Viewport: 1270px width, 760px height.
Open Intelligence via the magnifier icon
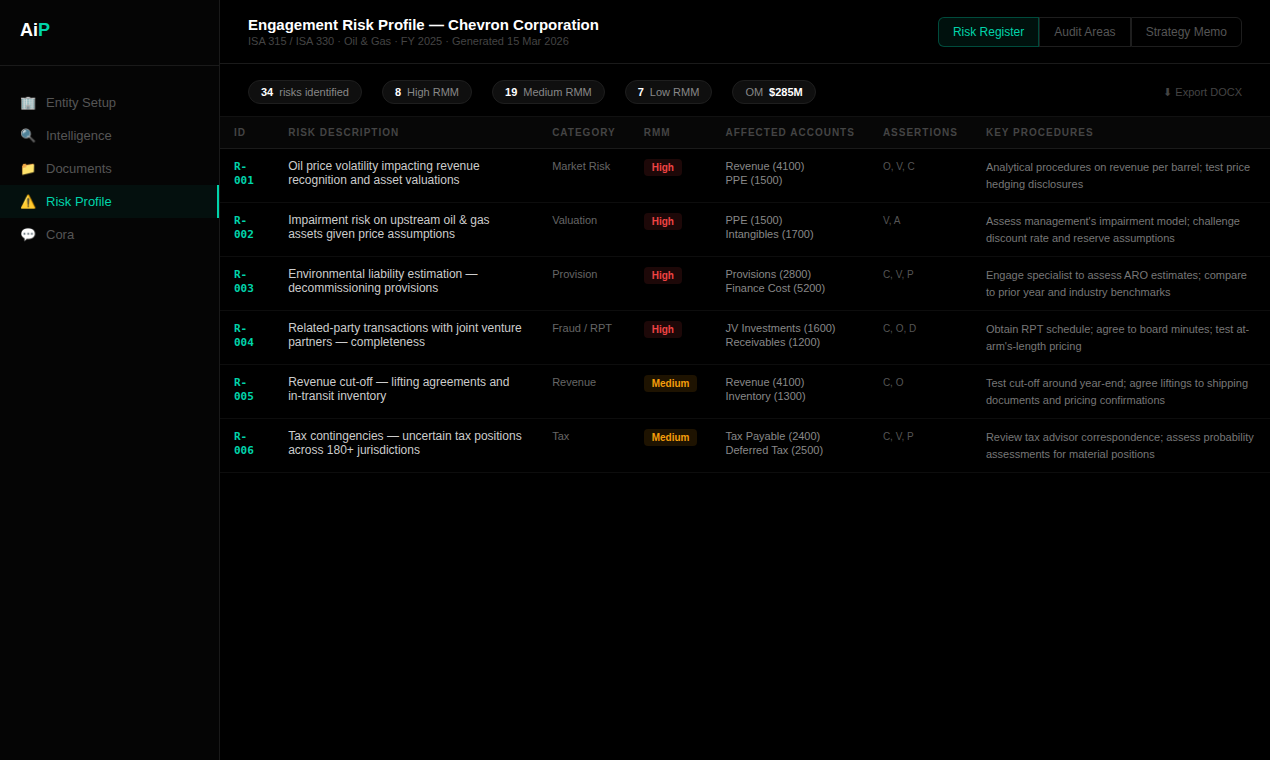[x=28, y=135]
